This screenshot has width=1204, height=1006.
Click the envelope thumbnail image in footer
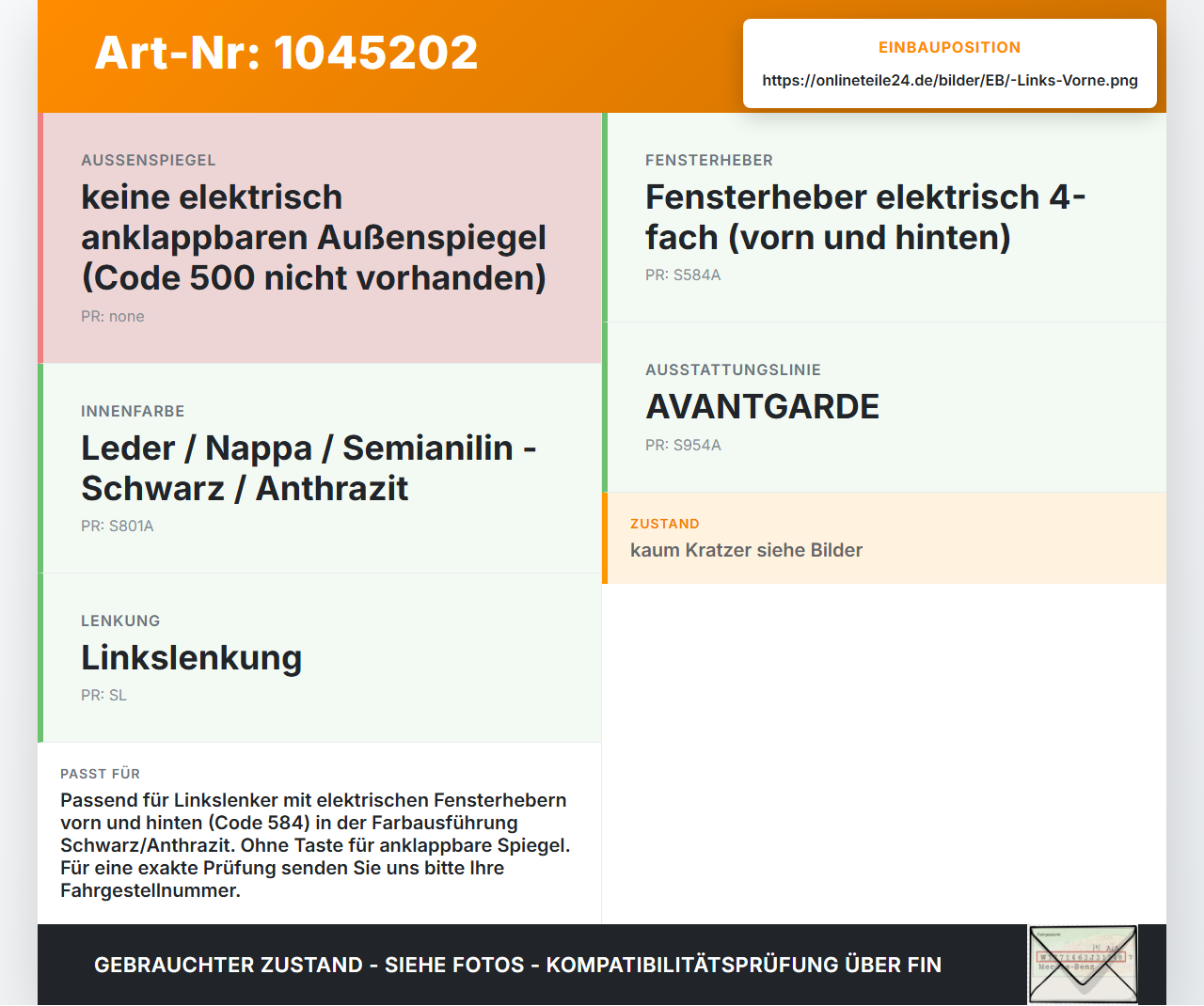[1083, 965]
